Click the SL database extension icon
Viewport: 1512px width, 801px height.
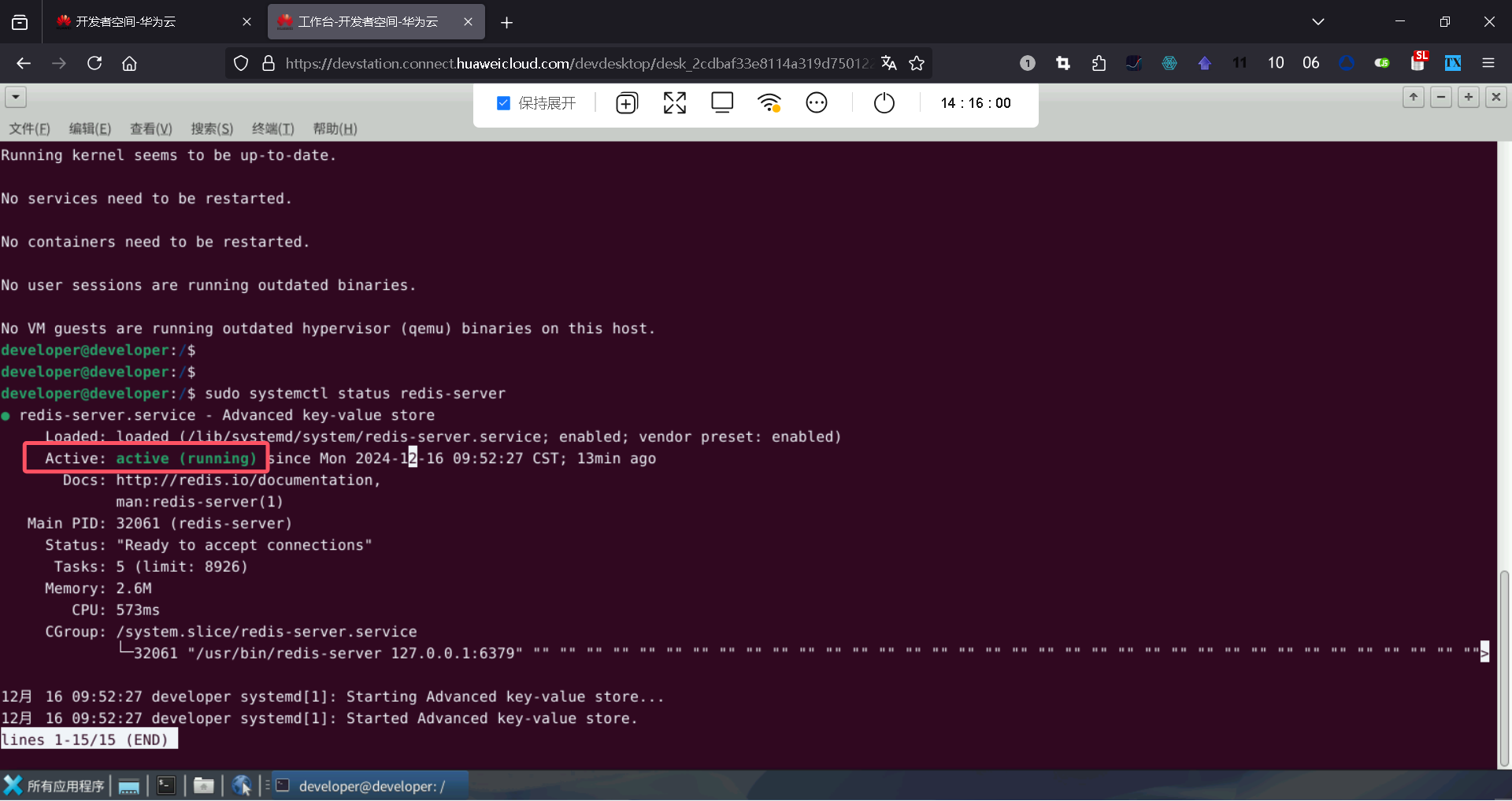point(1418,61)
